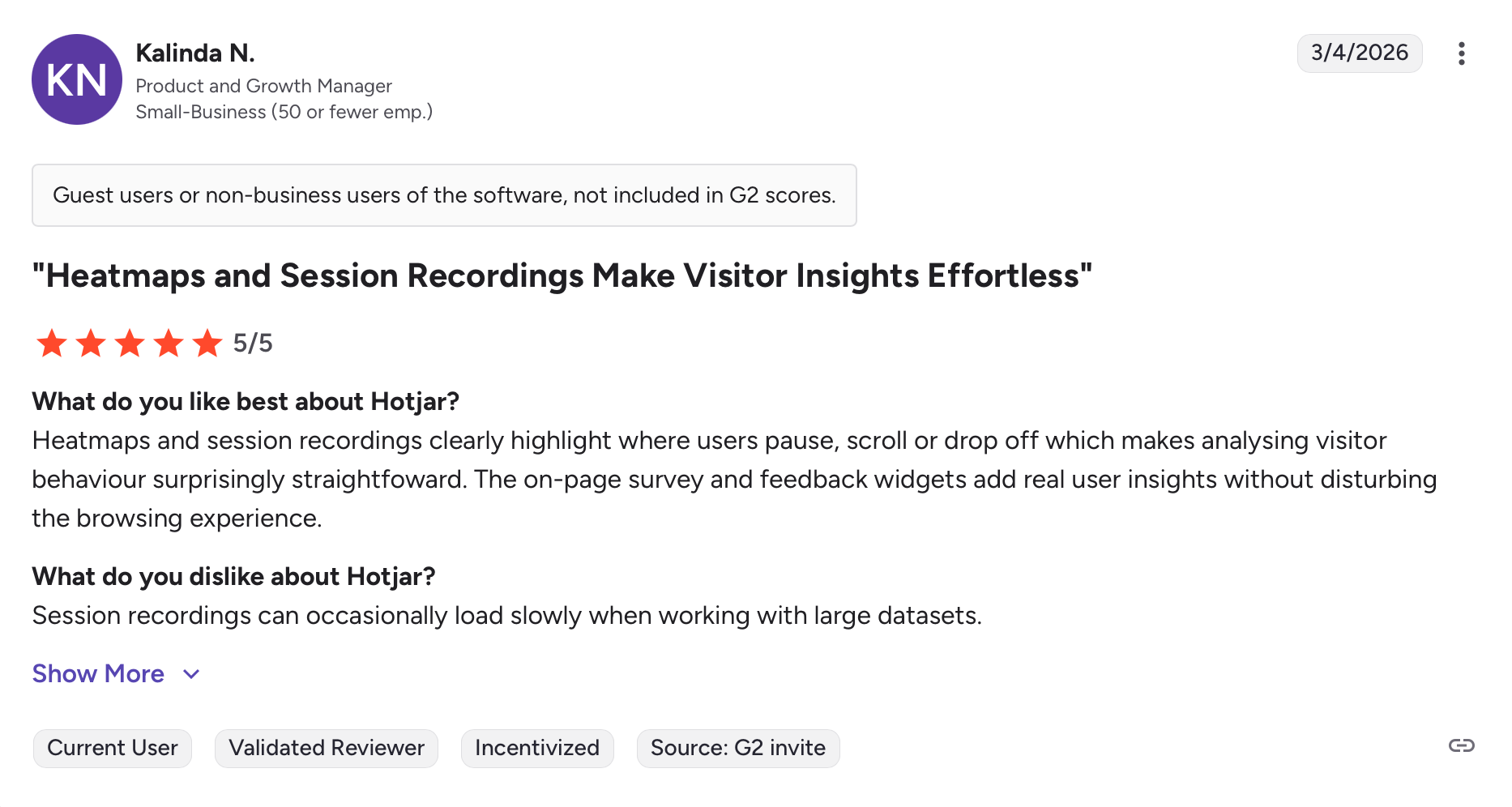This screenshot has height=807, width=1512.
Task: Open the three-dot review options menu
Action: click(1461, 53)
